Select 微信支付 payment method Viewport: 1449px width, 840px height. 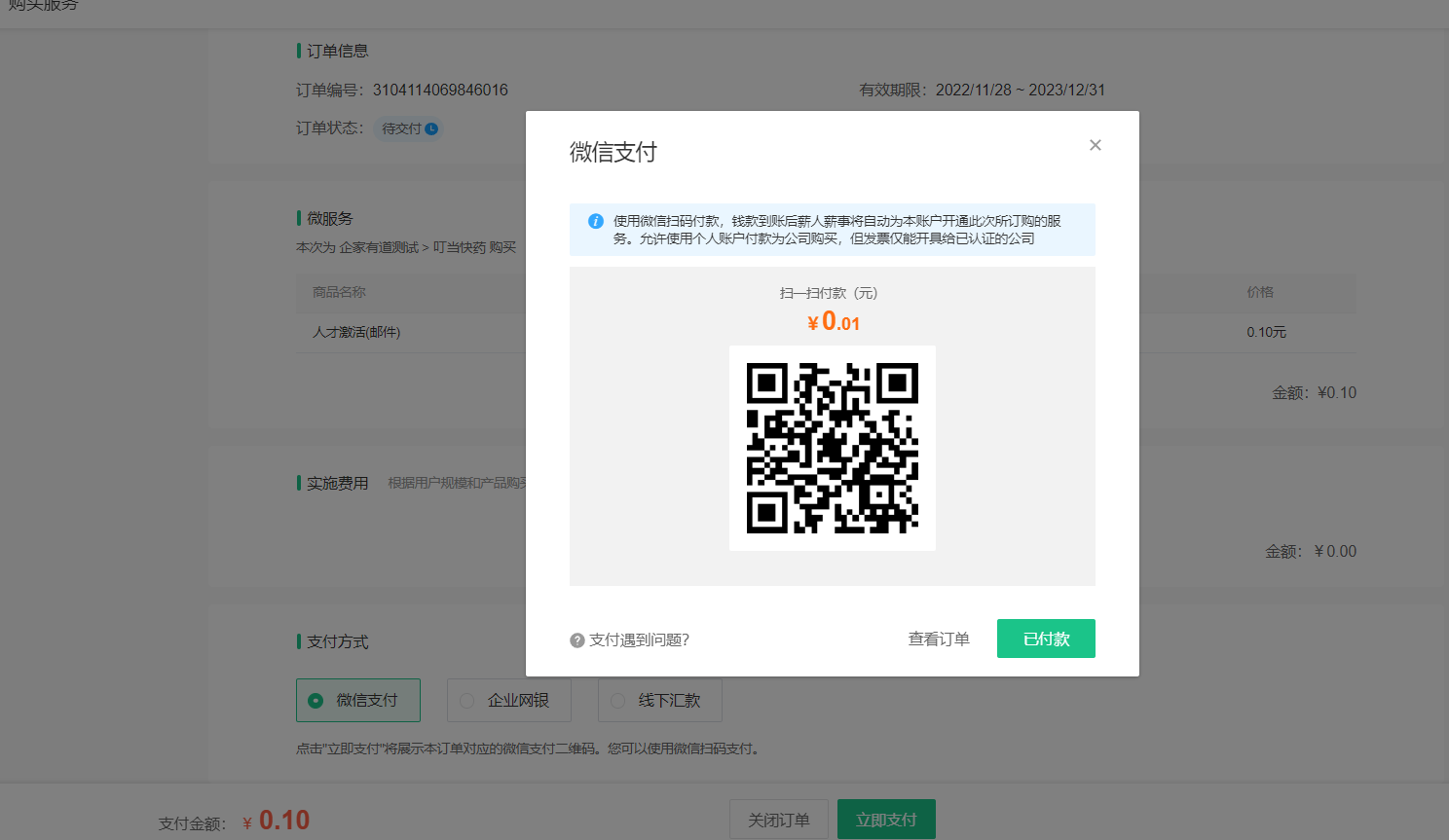[x=358, y=700]
